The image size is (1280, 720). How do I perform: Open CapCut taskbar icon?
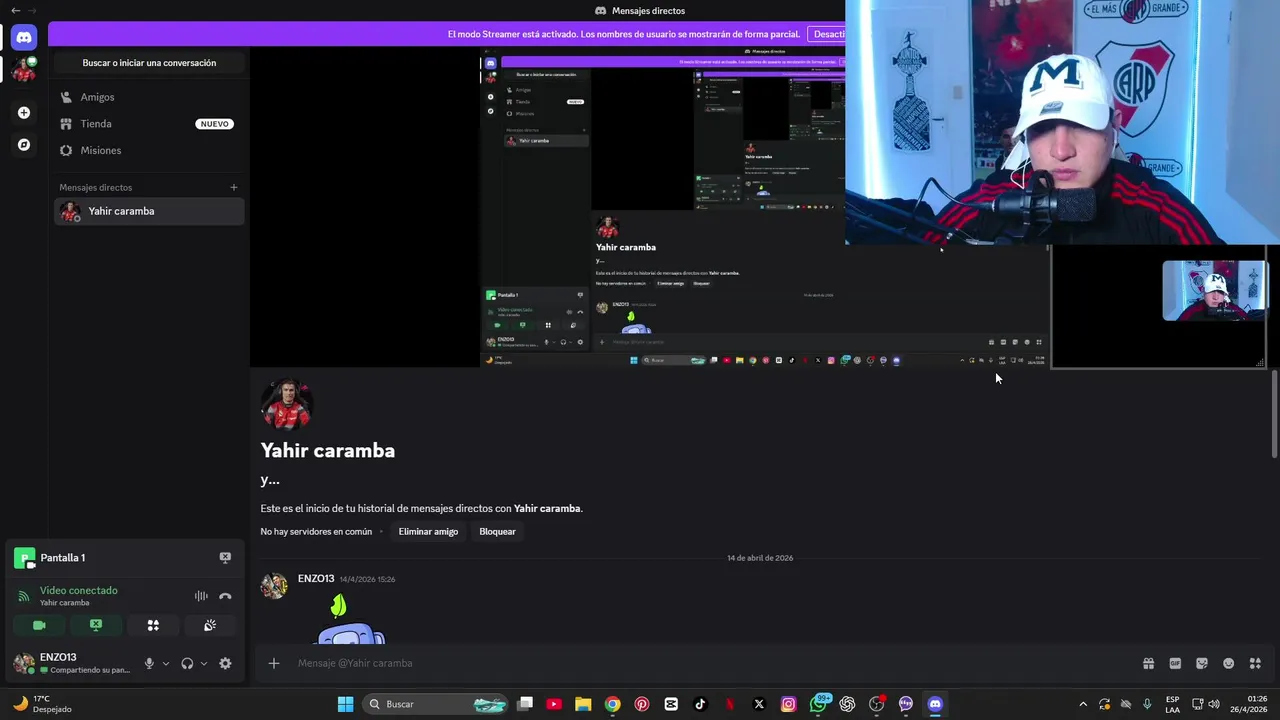point(671,704)
